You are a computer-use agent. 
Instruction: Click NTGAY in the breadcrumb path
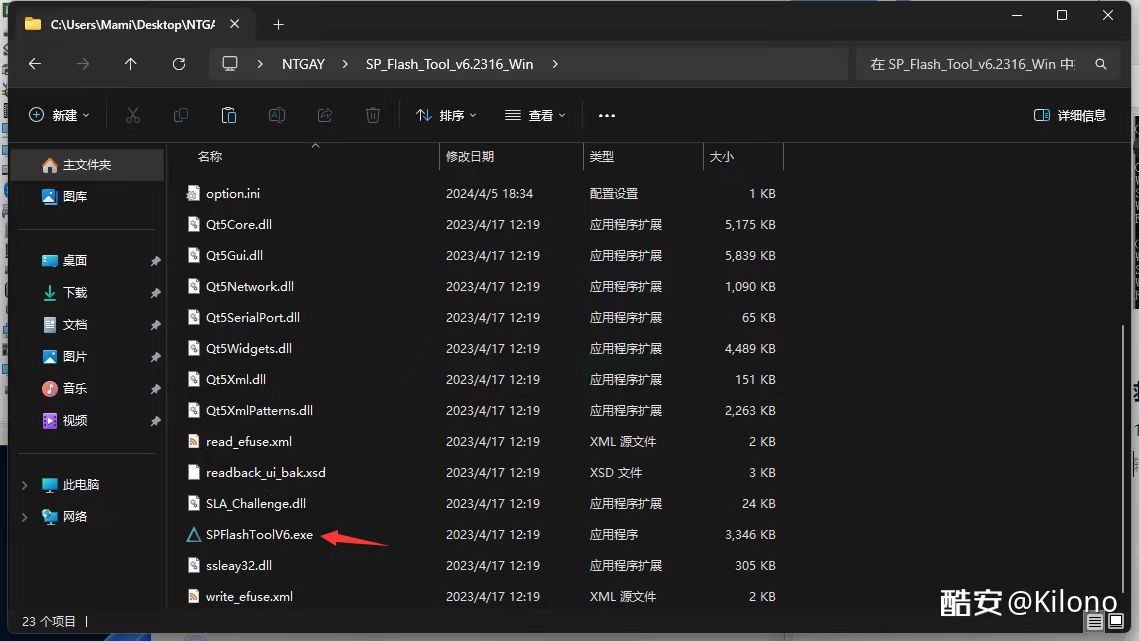[303, 64]
